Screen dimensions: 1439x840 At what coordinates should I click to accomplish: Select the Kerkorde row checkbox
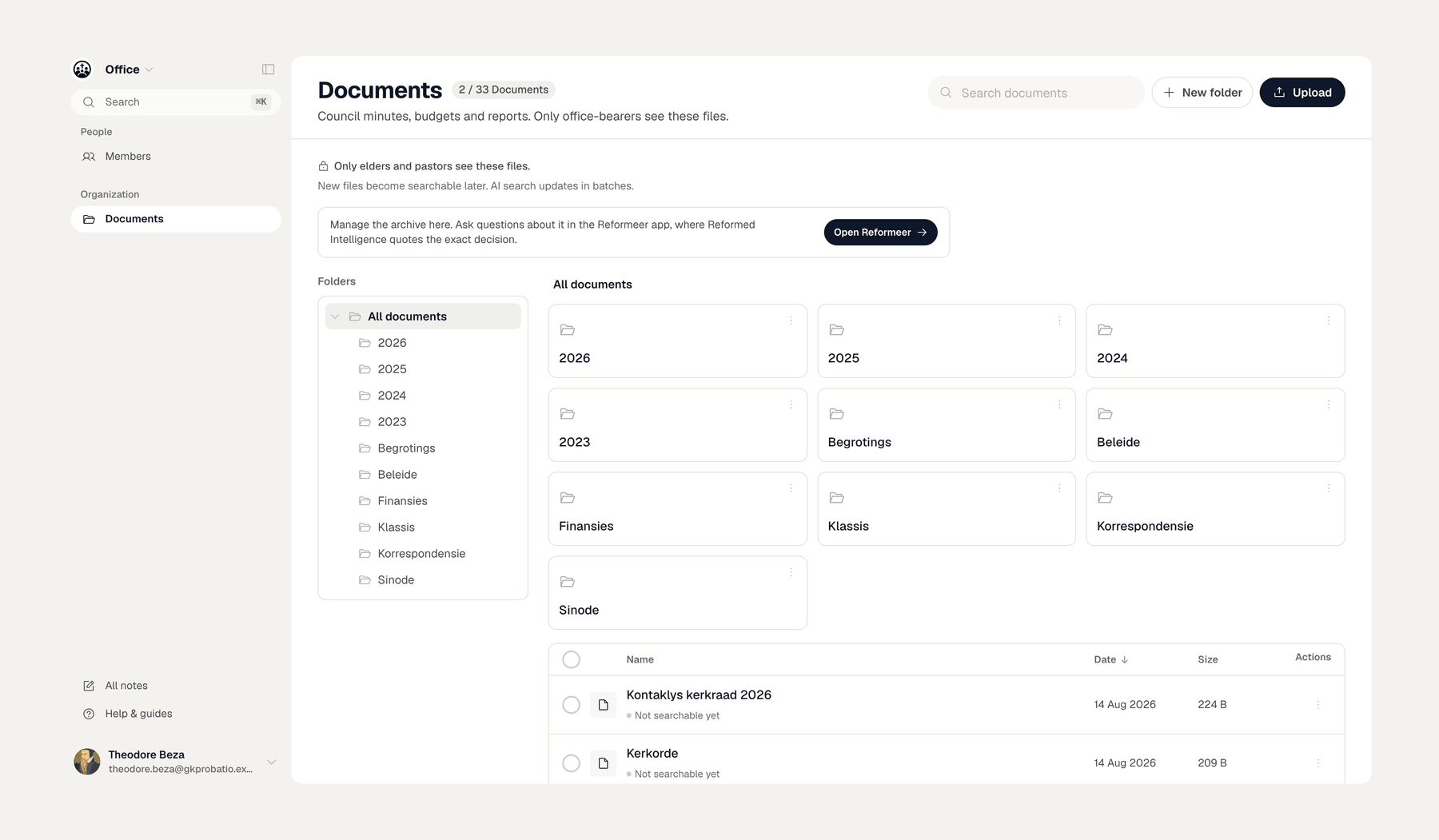click(571, 763)
